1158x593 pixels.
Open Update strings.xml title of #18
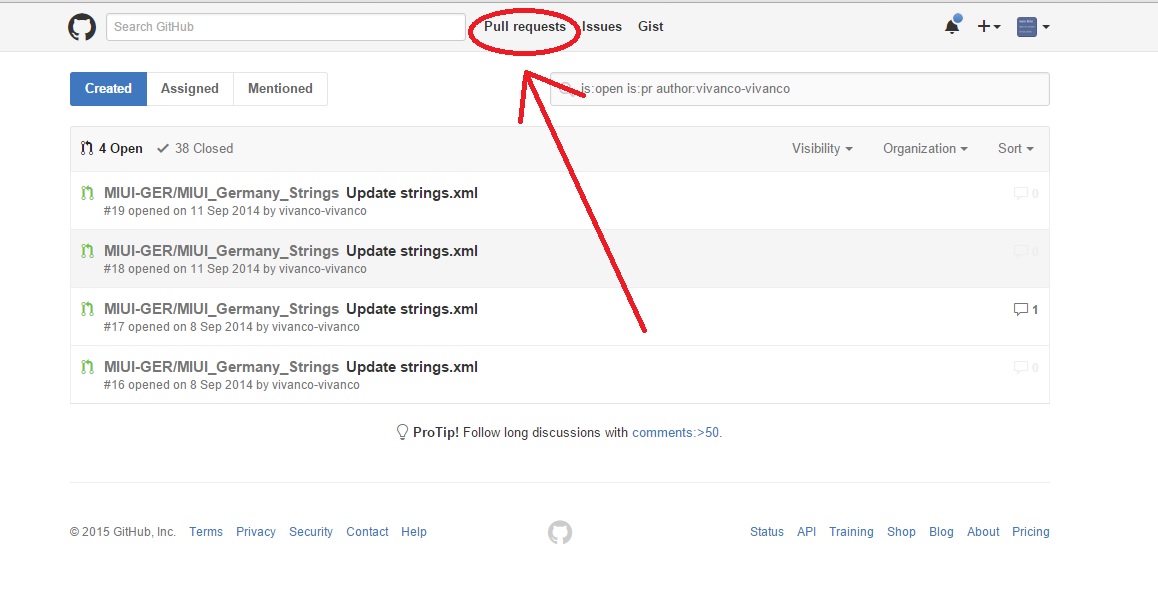412,251
